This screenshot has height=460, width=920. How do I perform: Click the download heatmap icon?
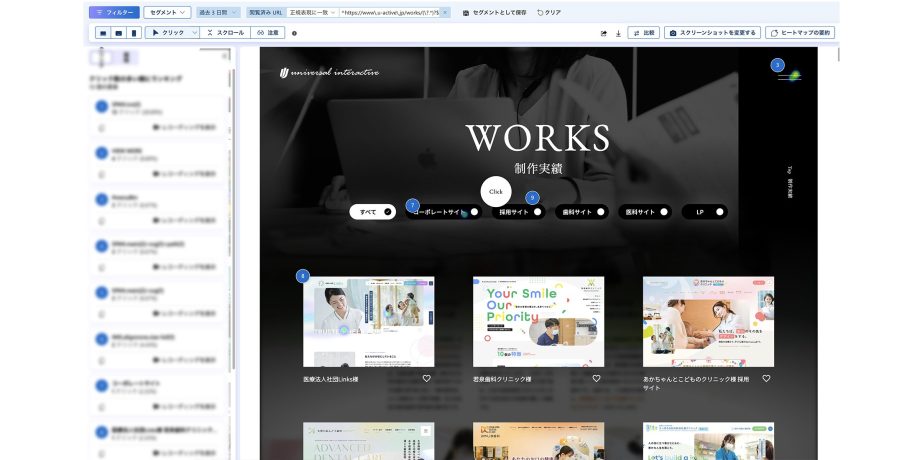click(x=618, y=33)
